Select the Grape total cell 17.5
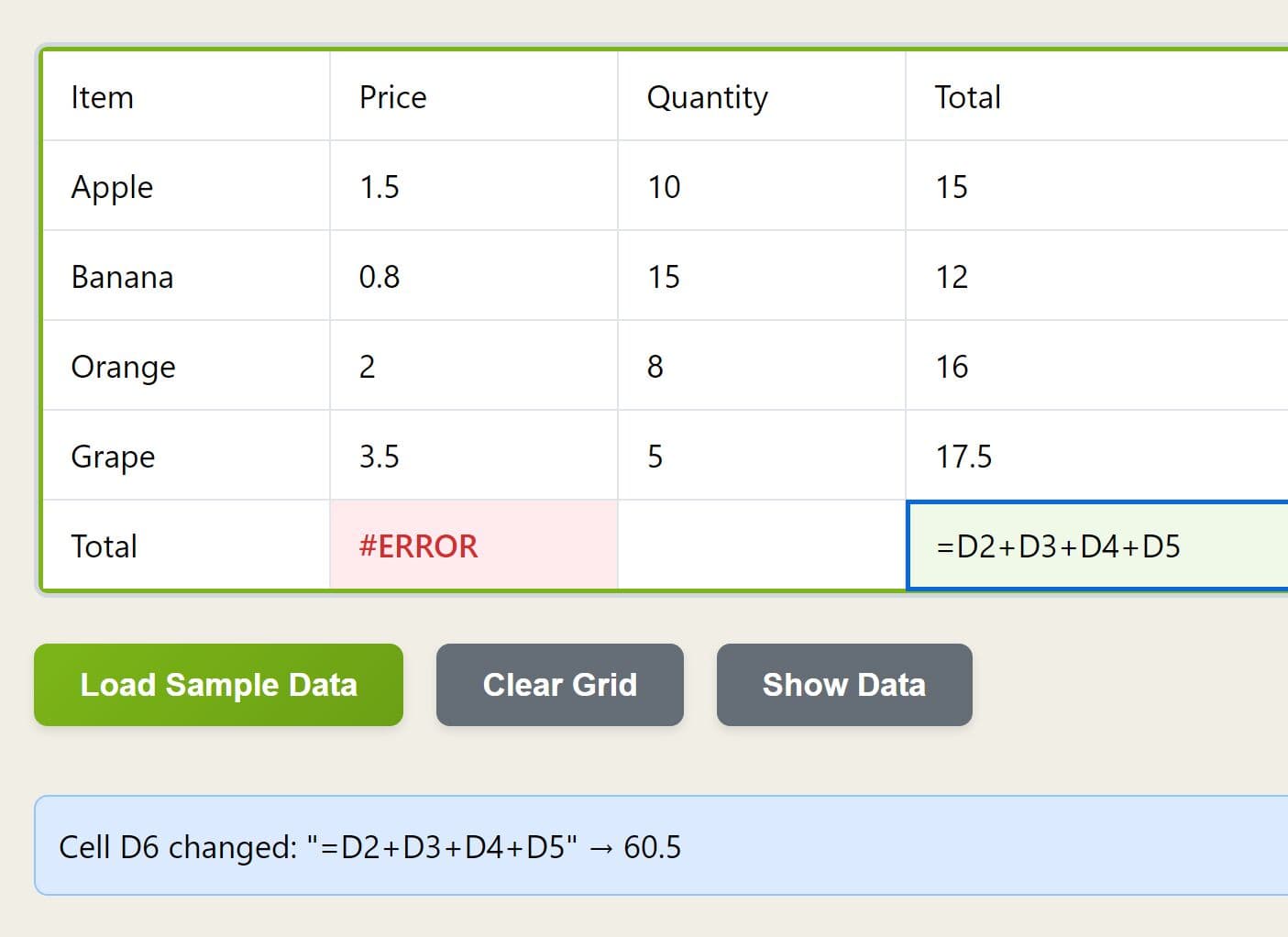The width and height of the screenshot is (1288, 937). [1097, 456]
